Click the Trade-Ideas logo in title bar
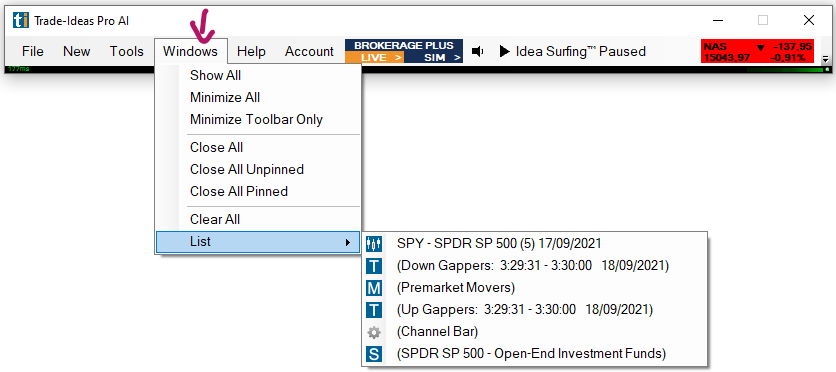836x372 pixels. [x=21, y=21]
